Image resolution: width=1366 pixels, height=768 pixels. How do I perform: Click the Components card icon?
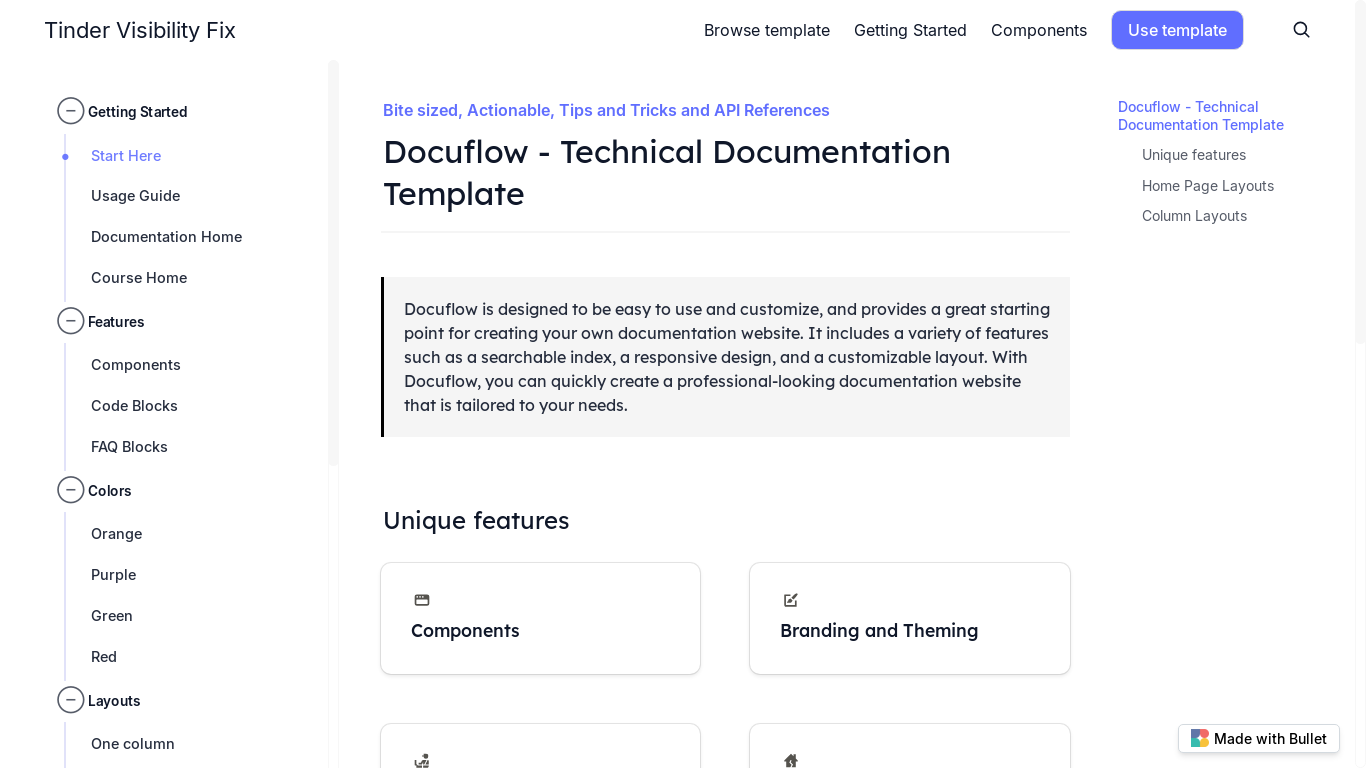(x=422, y=600)
